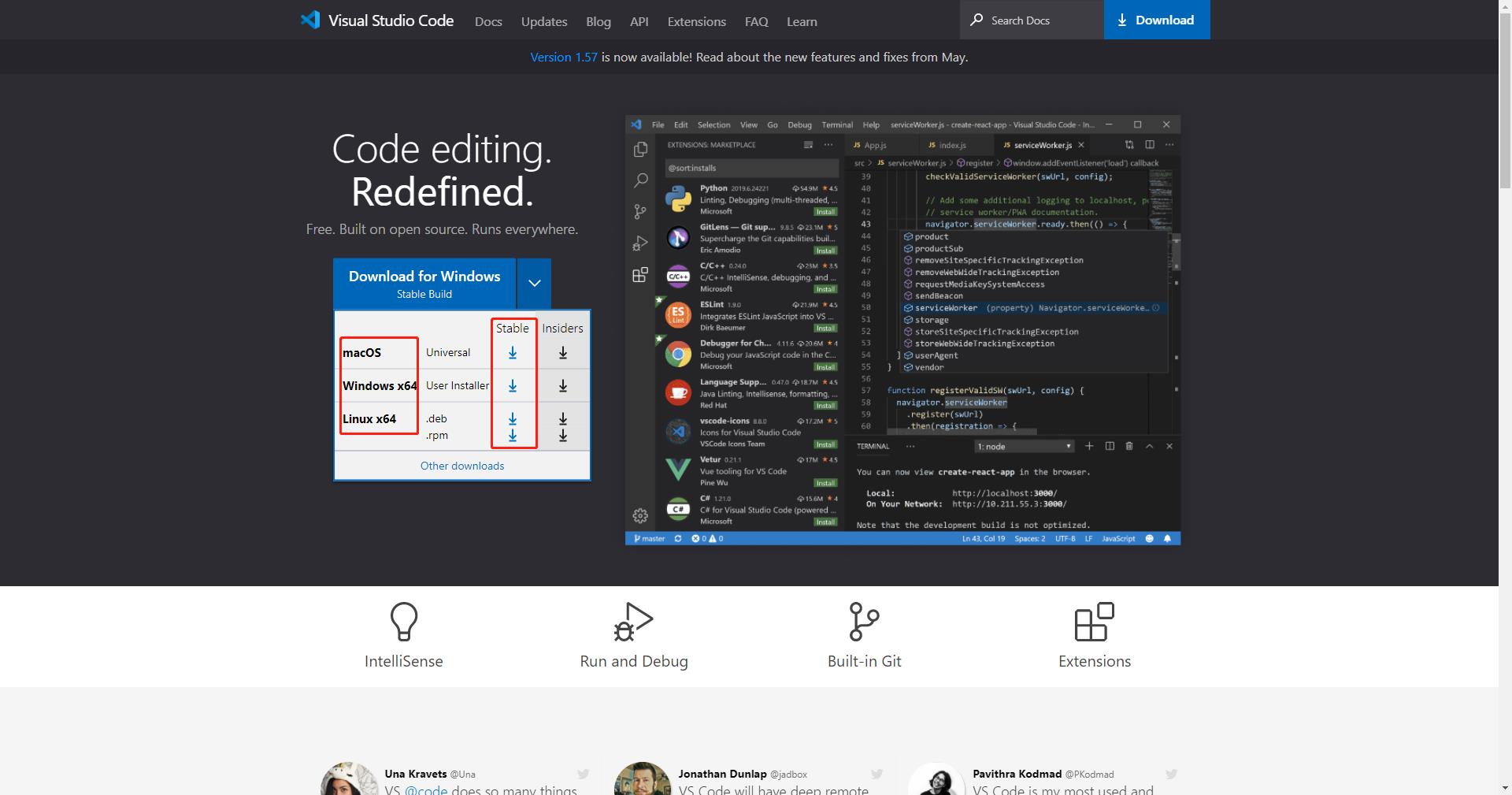Viewport: 1512px width, 795px height.
Task: Click the Pavithra Kodmad name
Action: pos(1017,774)
